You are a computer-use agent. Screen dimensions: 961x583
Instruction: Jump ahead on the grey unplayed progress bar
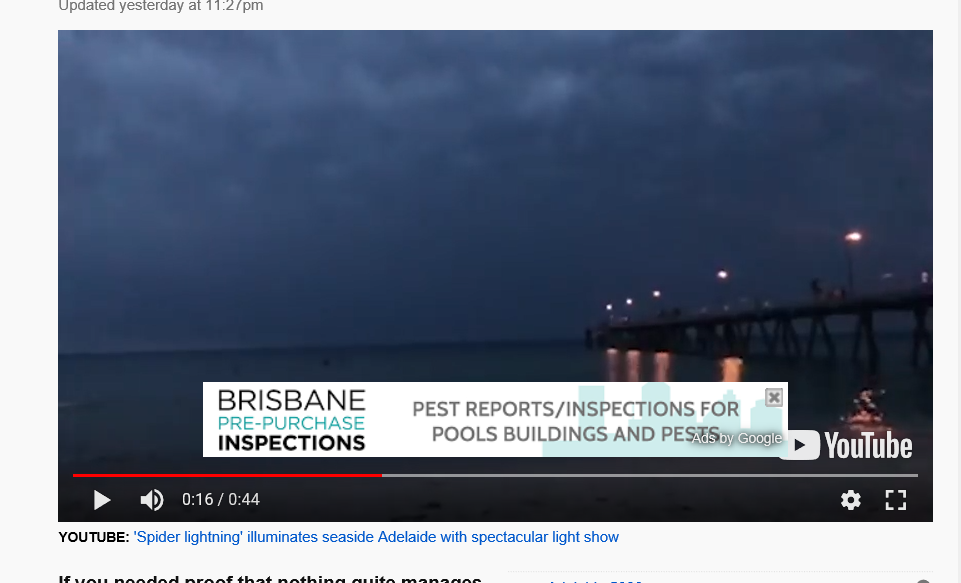(650, 475)
